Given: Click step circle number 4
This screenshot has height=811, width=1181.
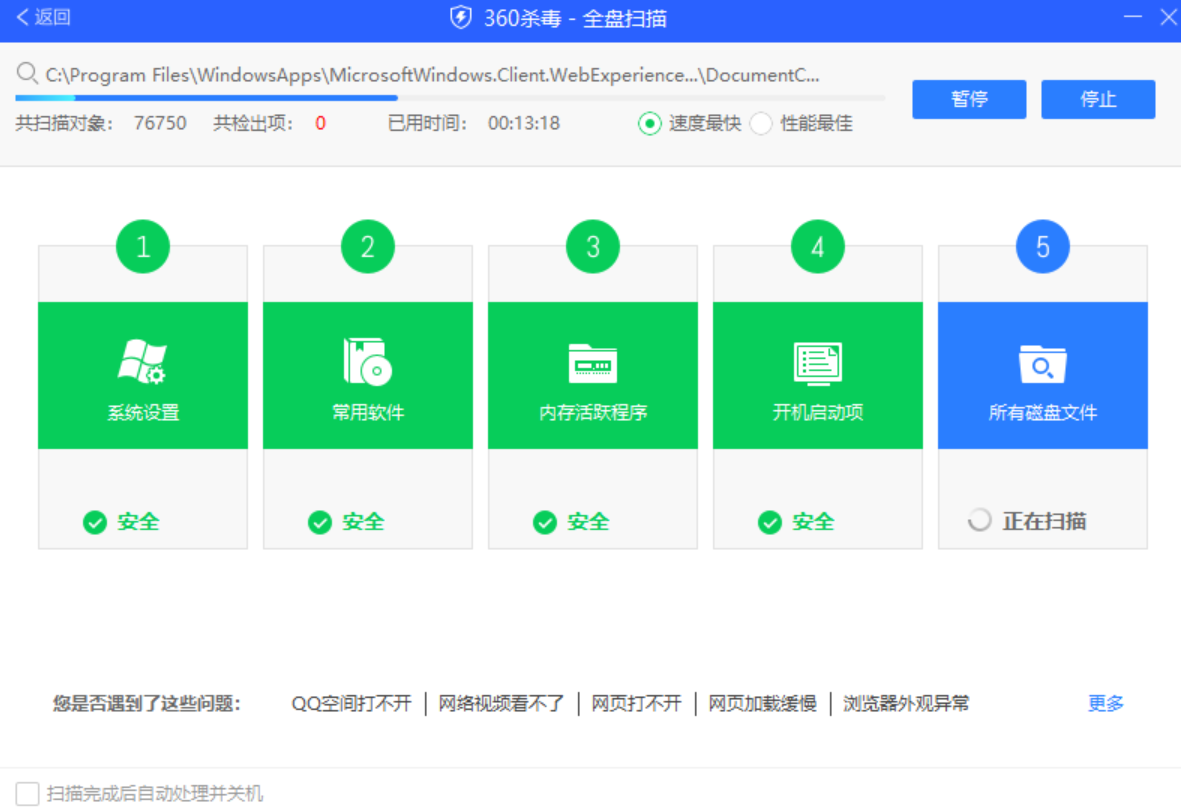Looking at the screenshot, I should (818, 247).
